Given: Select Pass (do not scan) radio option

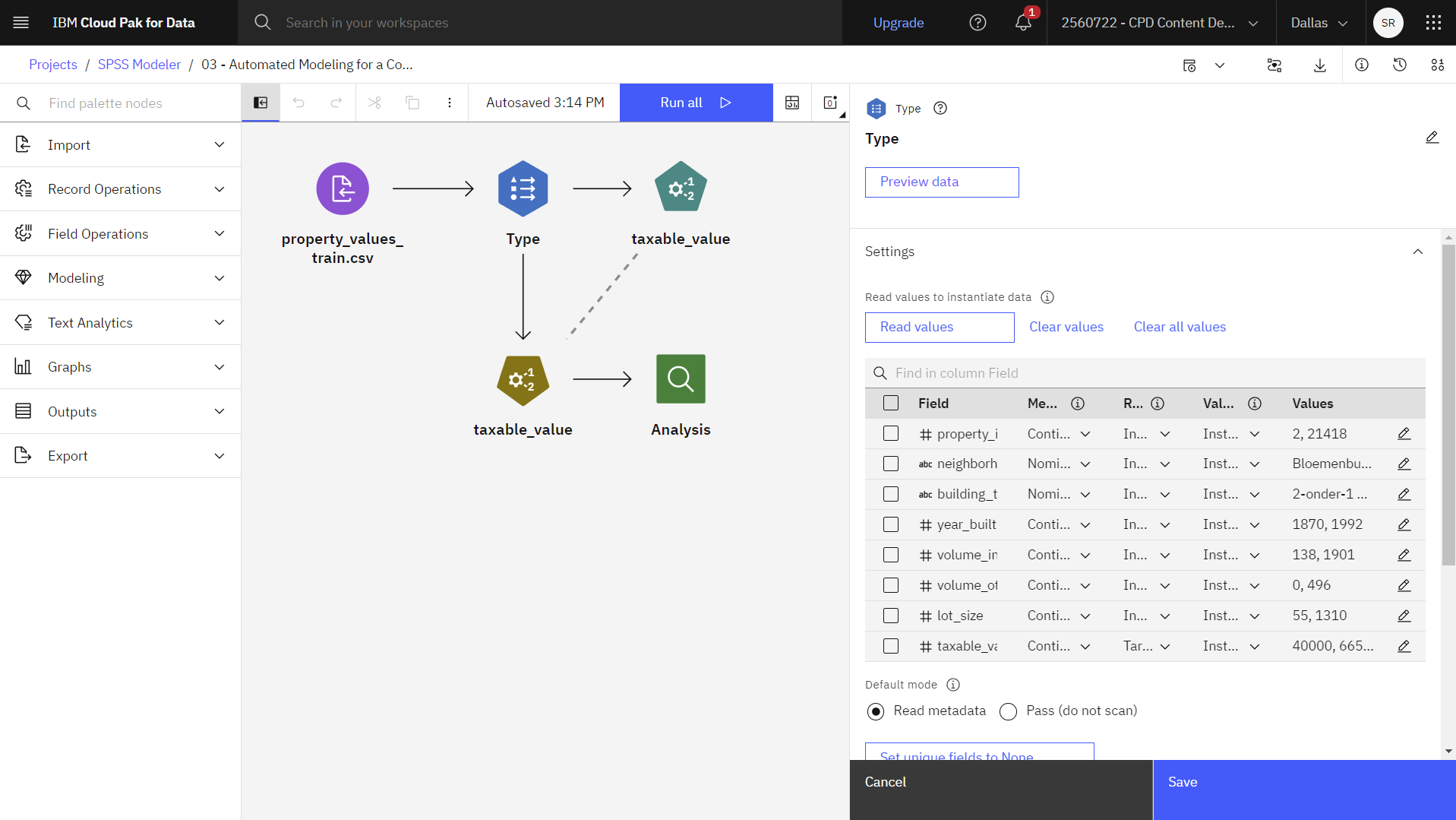Looking at the screenshot, I should pyautogui.click(x=1008, y=711).
